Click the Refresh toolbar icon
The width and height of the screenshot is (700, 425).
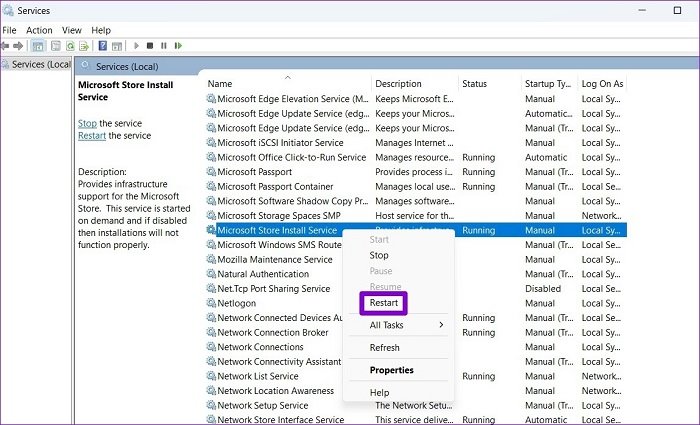(x=70, y=46)
